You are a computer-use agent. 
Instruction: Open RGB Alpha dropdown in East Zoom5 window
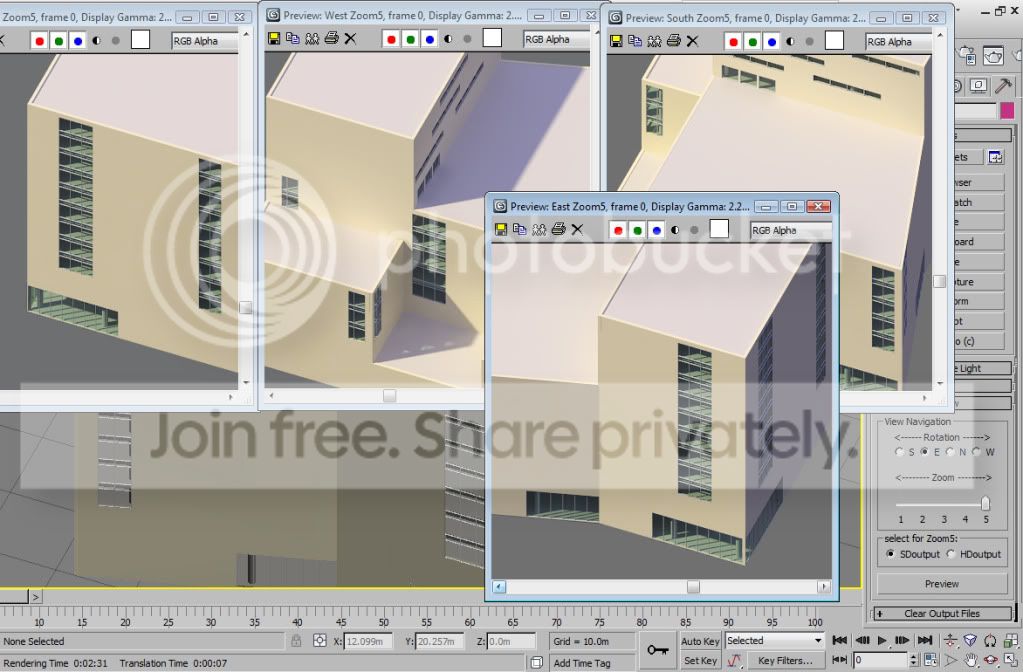pyautogui.click(x=790, y=230)
